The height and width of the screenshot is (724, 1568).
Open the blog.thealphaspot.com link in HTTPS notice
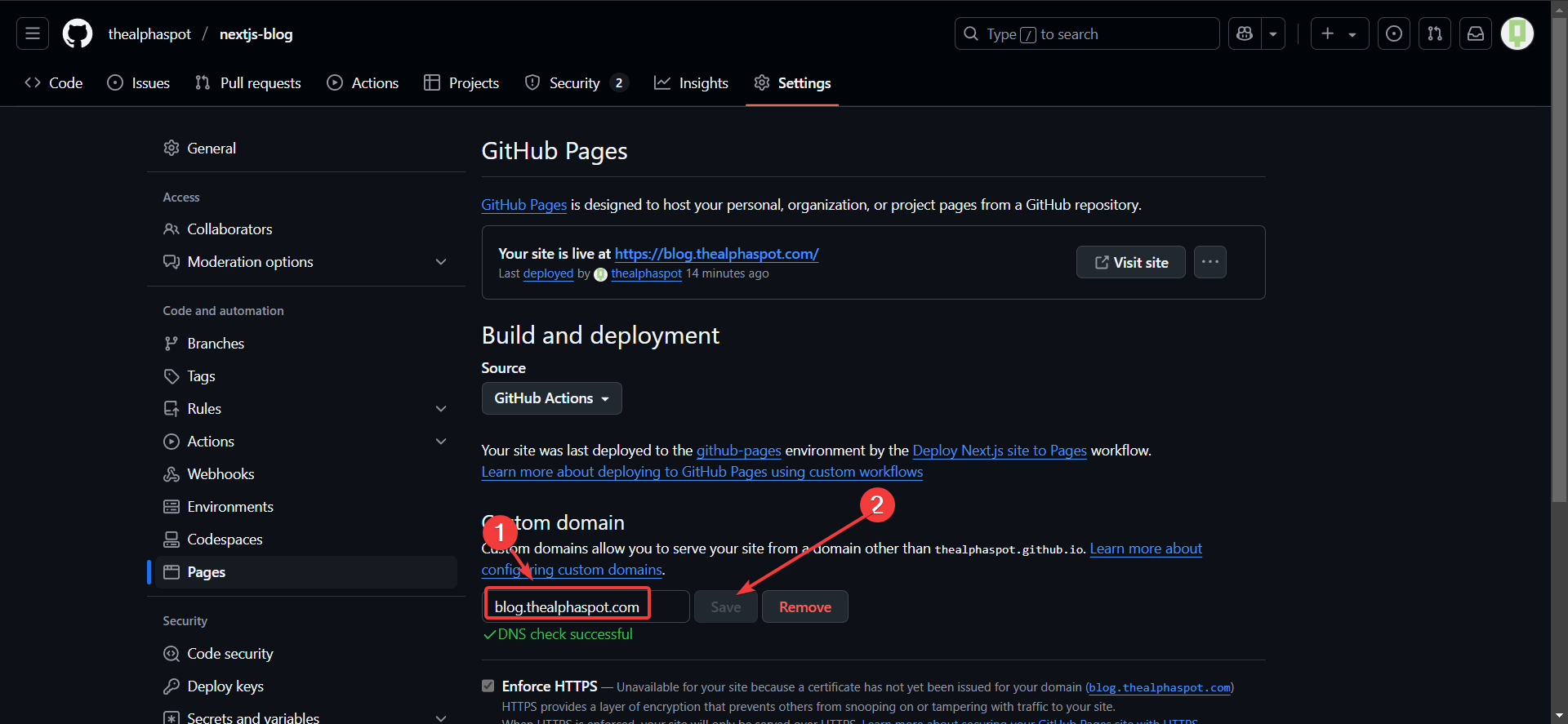click(x=1160, y=688)
